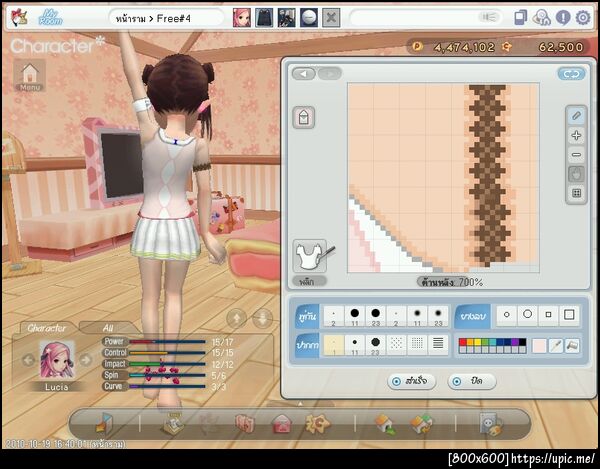Viewport: 600px width, 469px height.
Task: Select the dense dot grid pattern pen
Action: [417, 345]
